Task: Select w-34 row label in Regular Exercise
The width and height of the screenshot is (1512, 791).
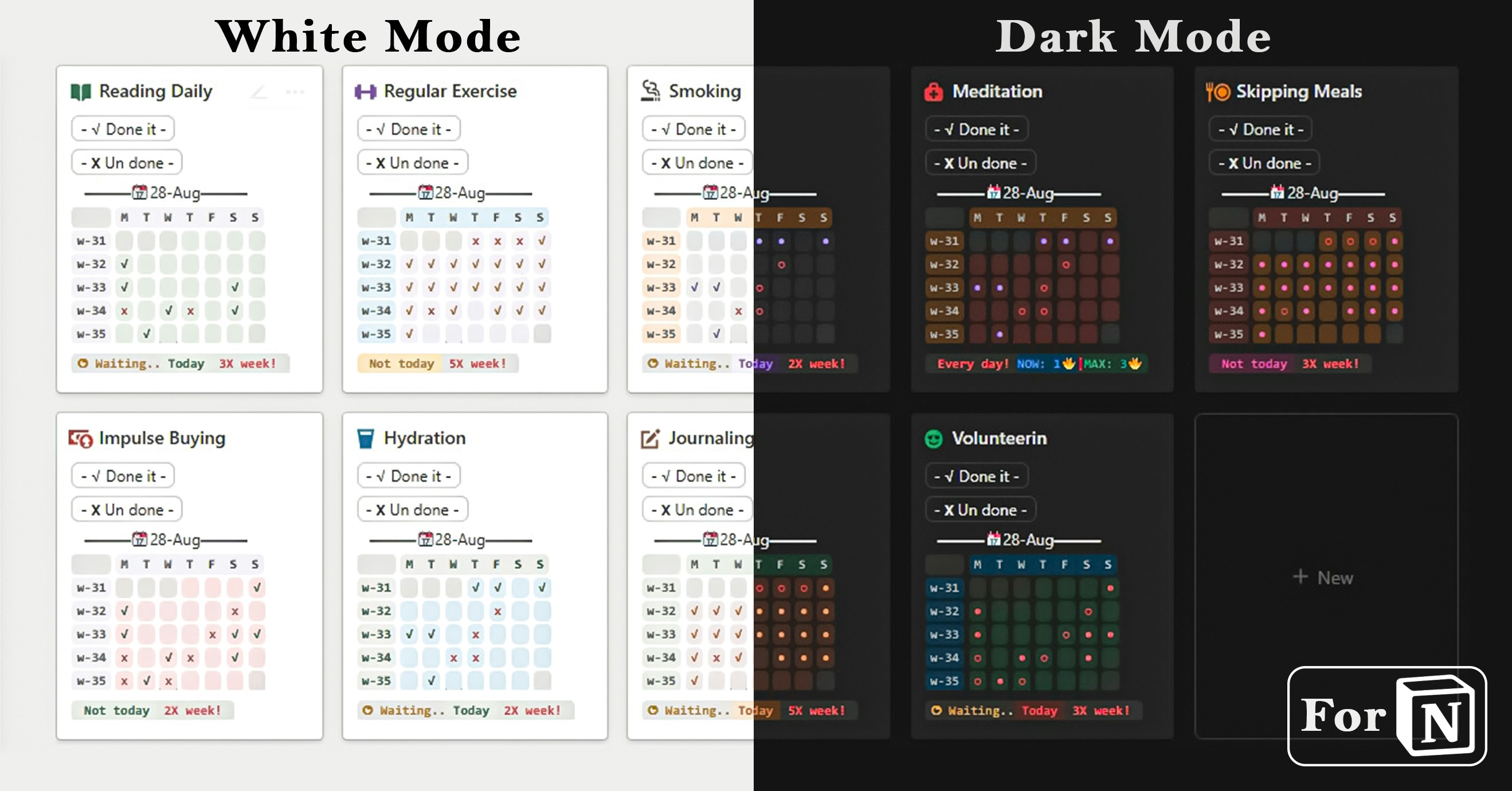Action: [x=376, y=311]
